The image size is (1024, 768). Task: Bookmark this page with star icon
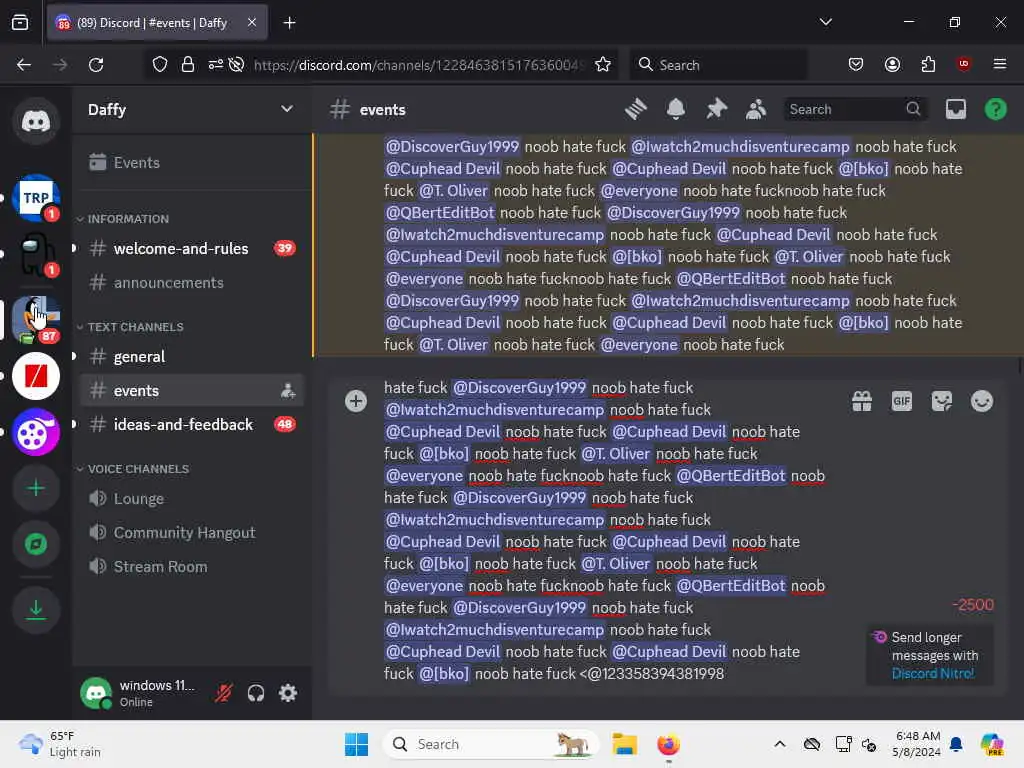[603, 65]
